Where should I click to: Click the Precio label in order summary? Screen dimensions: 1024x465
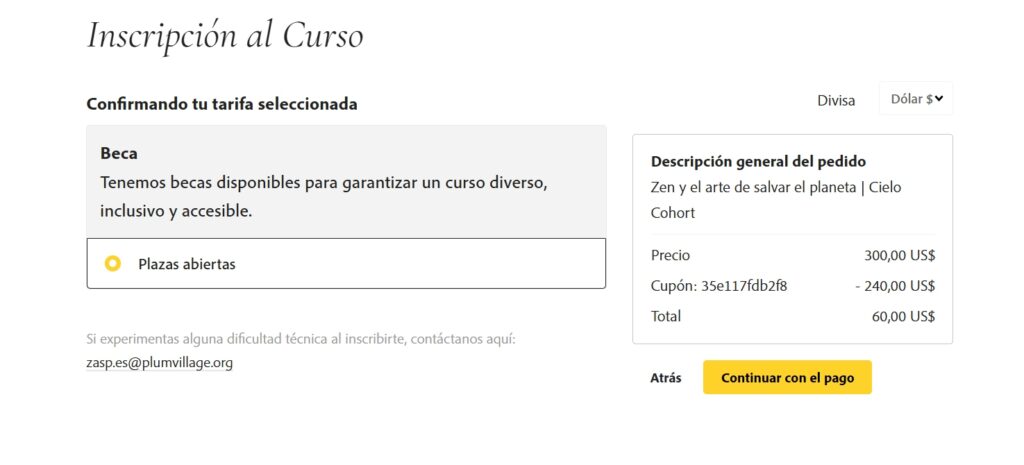[670, 255]
